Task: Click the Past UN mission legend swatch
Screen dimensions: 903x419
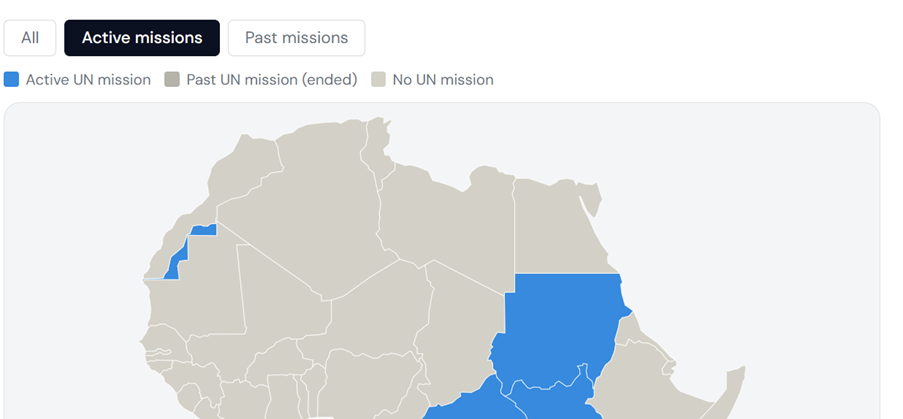Action: click(x=172, y=79)
